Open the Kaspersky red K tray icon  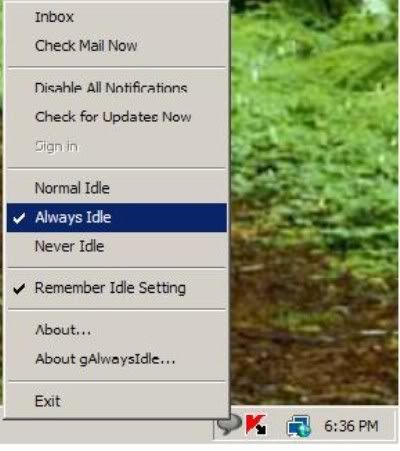click(x=256, y=424)
